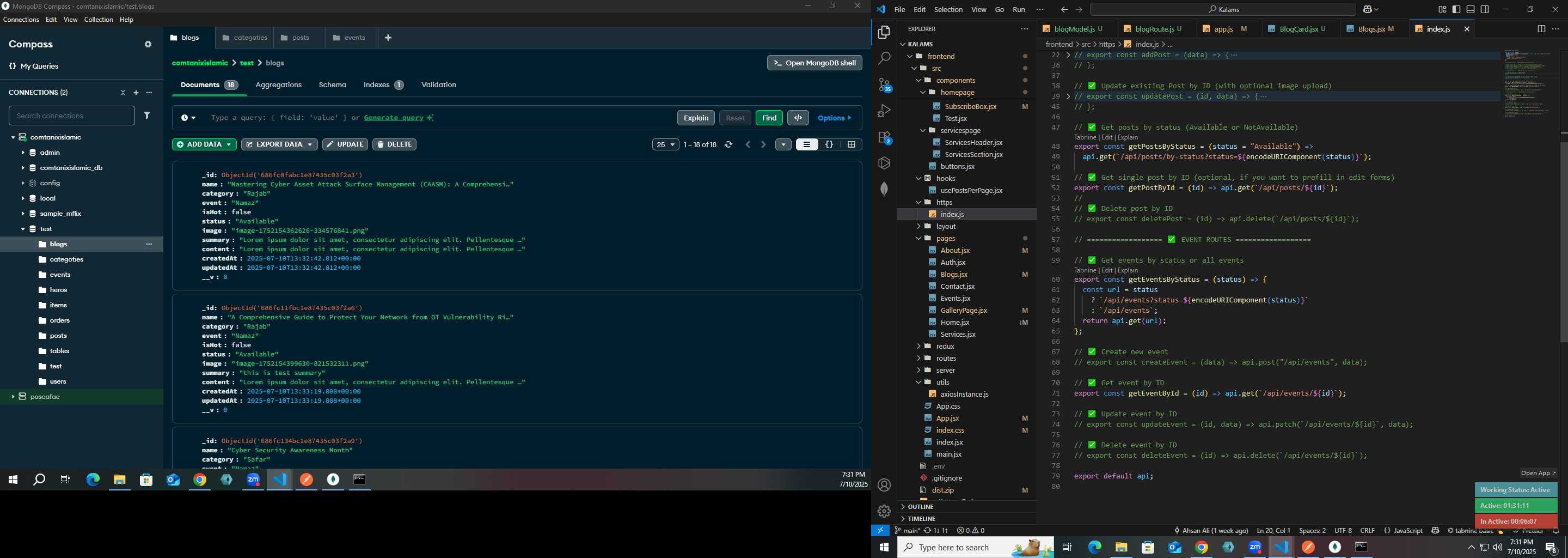Open EXPORT DATA dropdown

pos(279,144)
